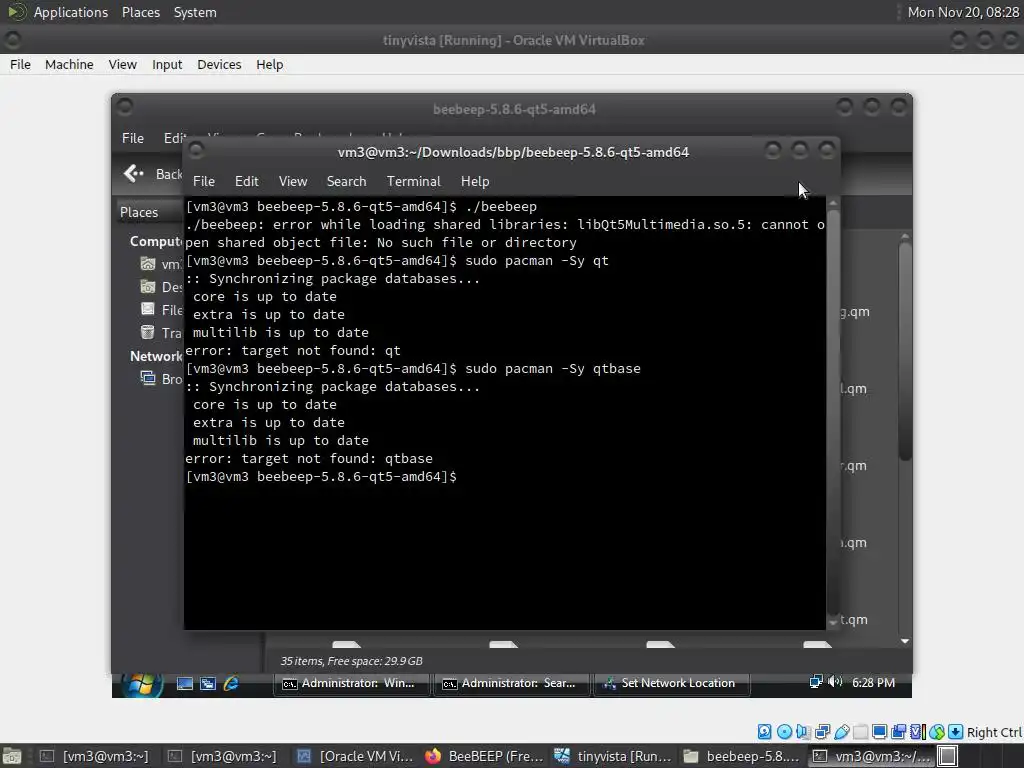Click VirtualBox CPU virtualization status indicator
This screenshot has height=768, width=1024.
pyautogui.click(x=917, y=732)
